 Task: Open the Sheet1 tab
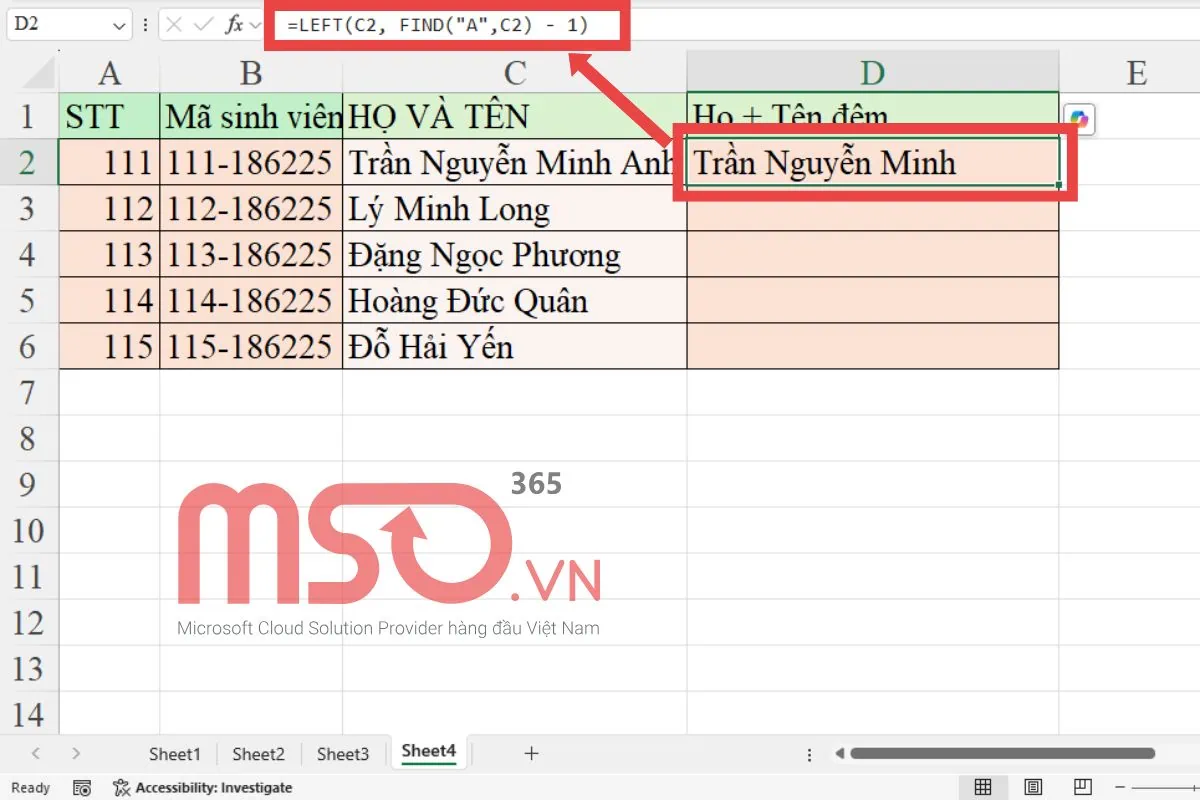point(175,754)
